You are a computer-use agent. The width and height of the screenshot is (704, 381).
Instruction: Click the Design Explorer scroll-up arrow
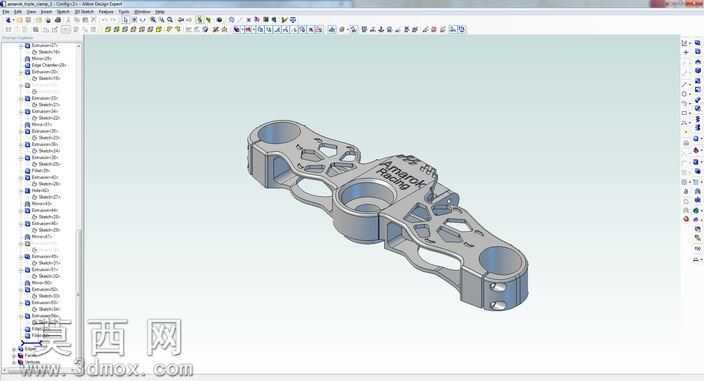79,46
